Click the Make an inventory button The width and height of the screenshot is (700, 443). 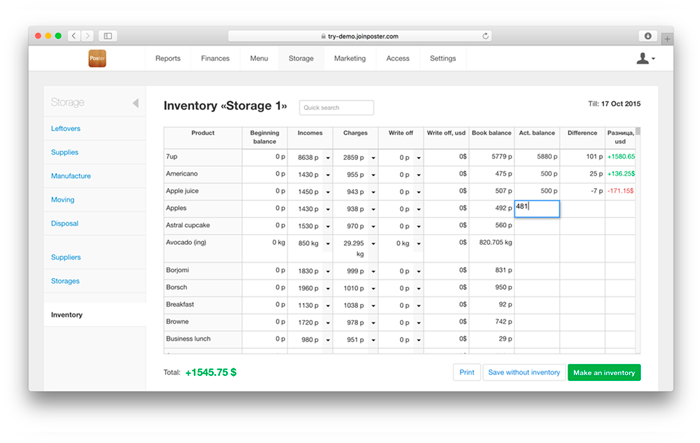point(603,373)
